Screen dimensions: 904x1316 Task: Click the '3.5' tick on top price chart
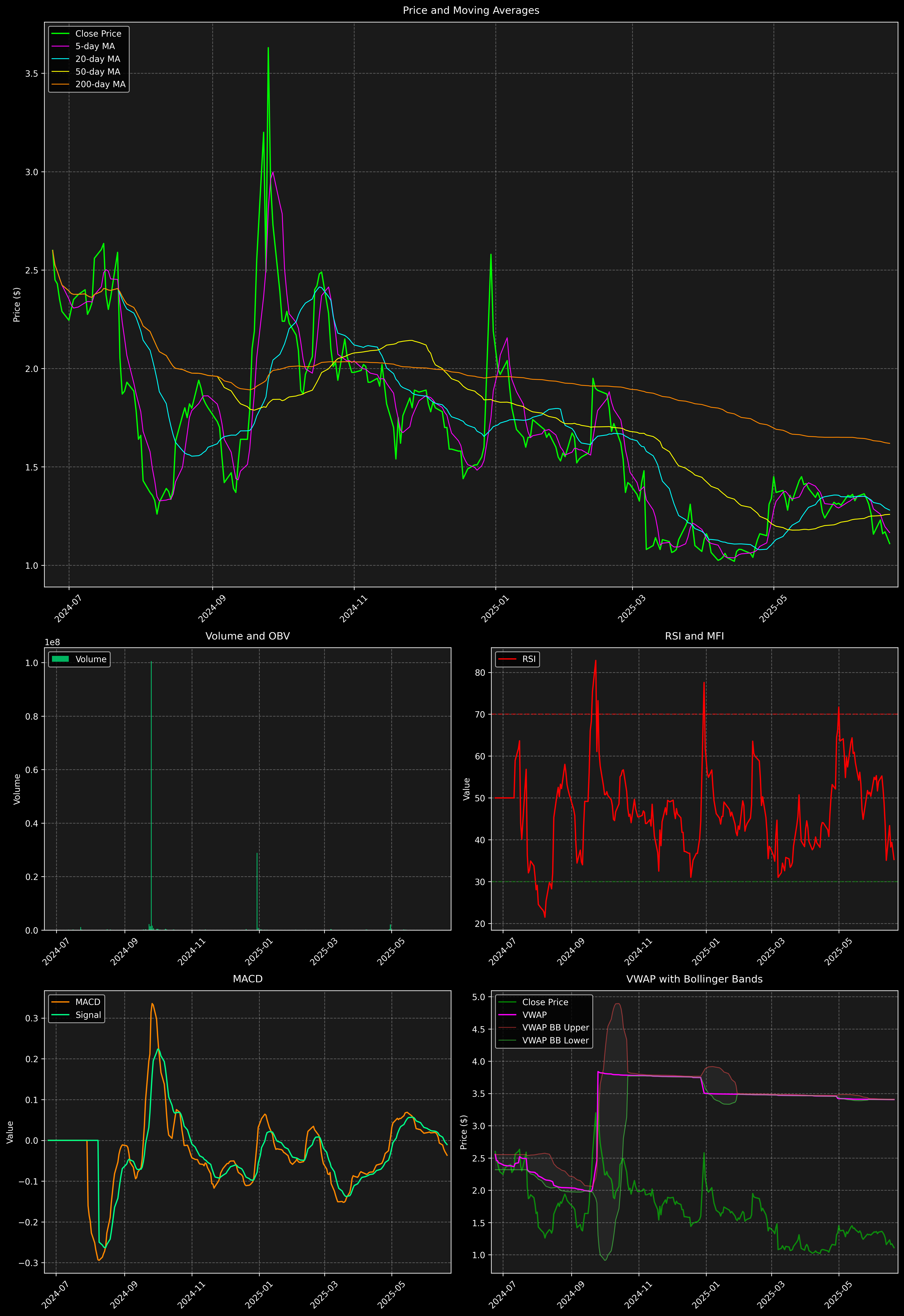[x=32, y=74]
